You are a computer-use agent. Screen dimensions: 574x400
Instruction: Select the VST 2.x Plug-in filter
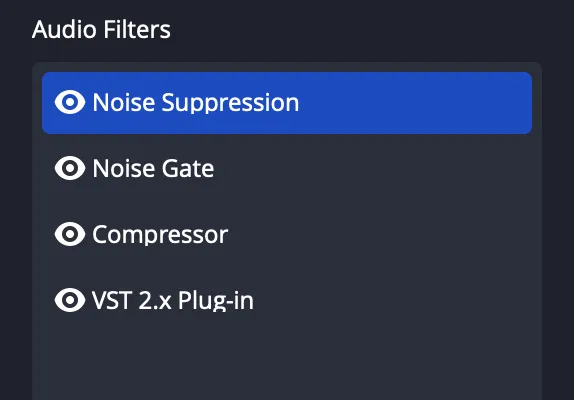coord(287,300)
